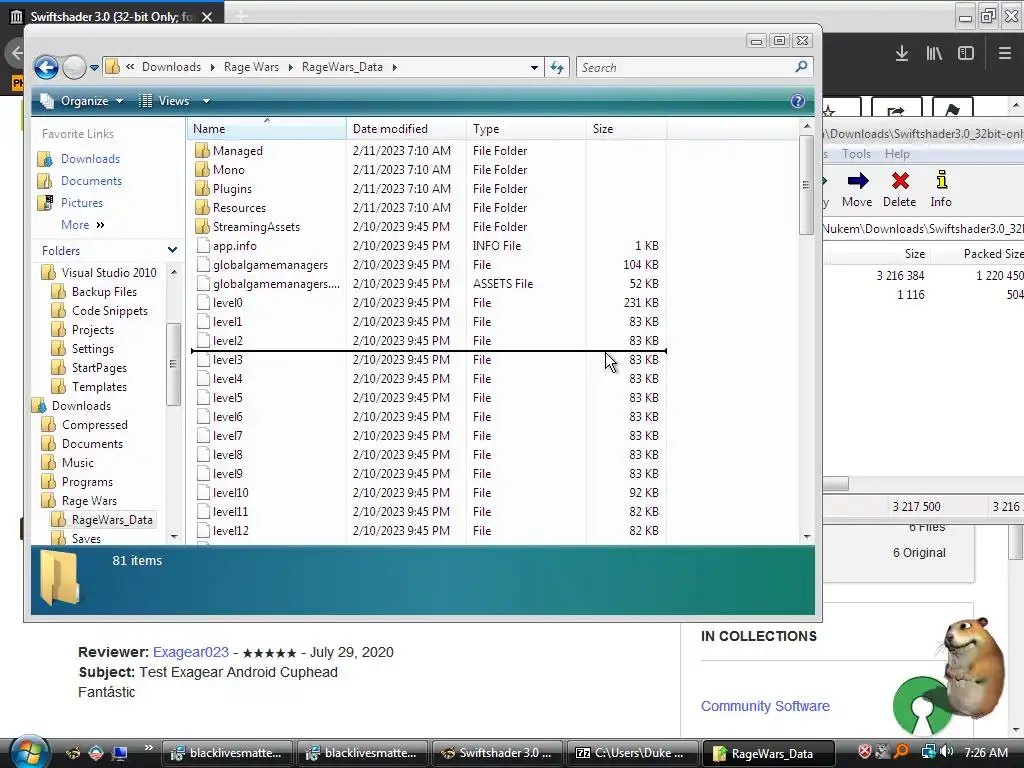Open Community Software collection link
The height and width of the screenshot is (768, 1024).
tap(765, 706)
